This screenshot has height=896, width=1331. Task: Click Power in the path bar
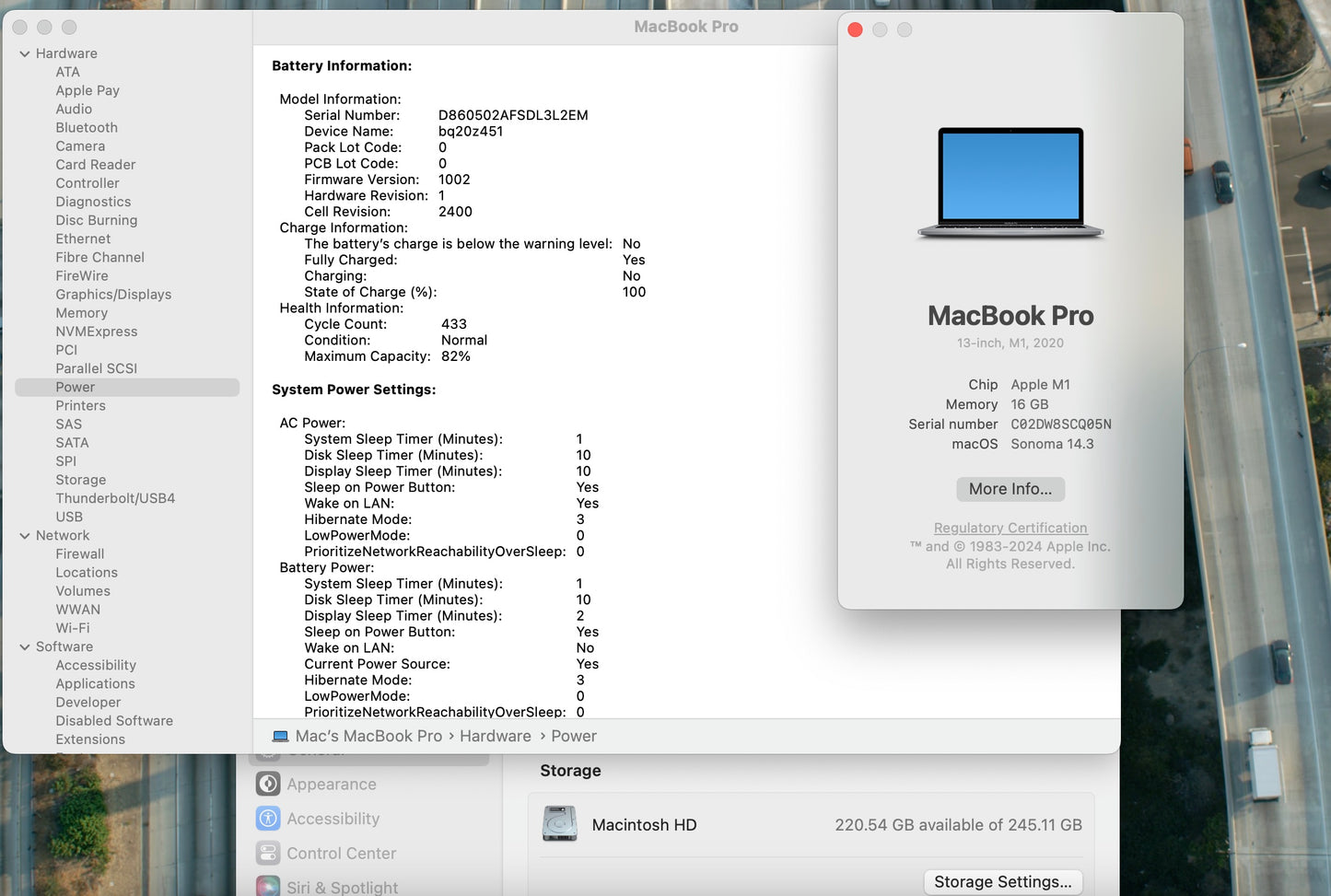pyautogui.click(x=574, y=736)
